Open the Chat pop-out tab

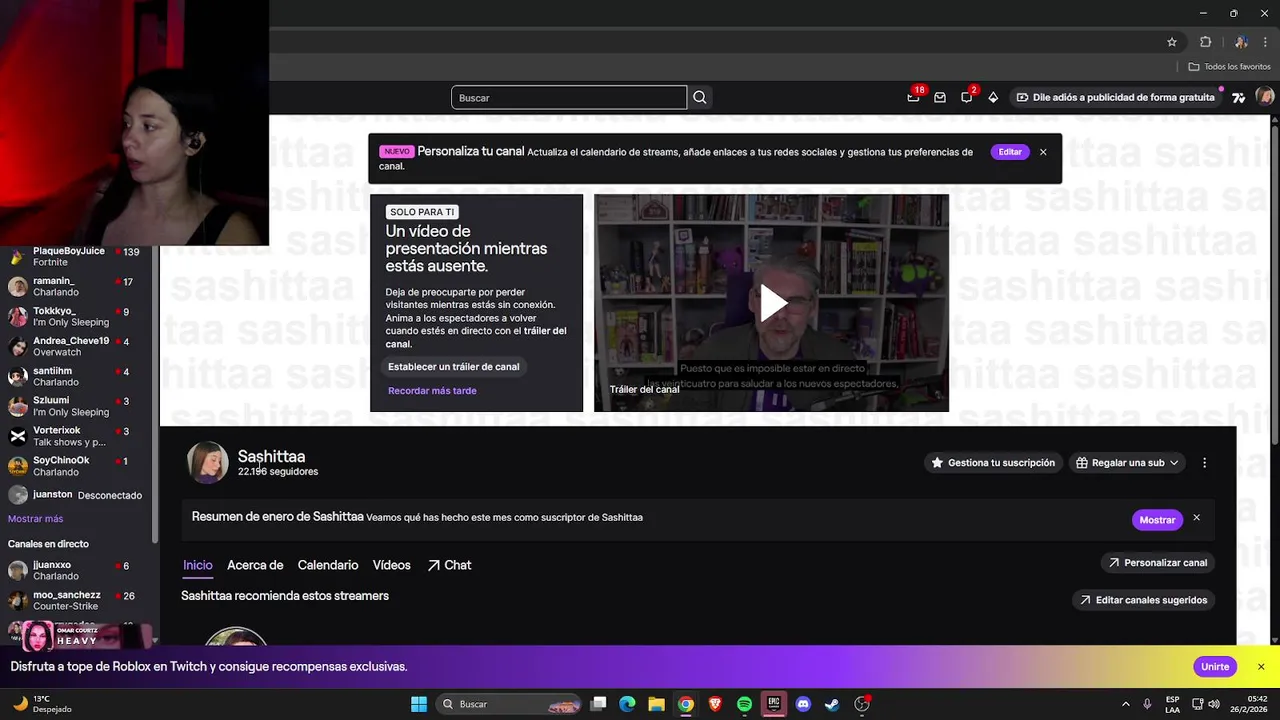pos(449,565)
